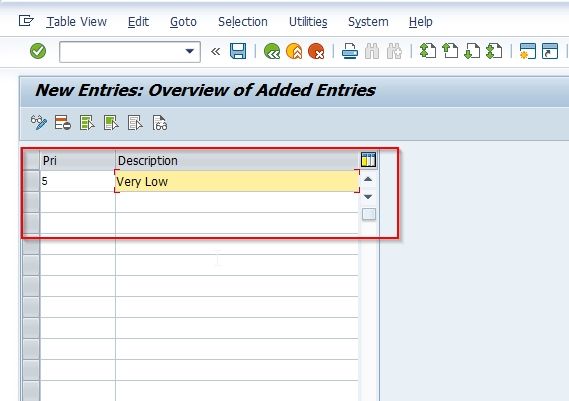The height and width of the screenshot is (401, 569).
Task: Open the menu icon left of Table View
Action: pyautogui.click(x=26, y=21)
